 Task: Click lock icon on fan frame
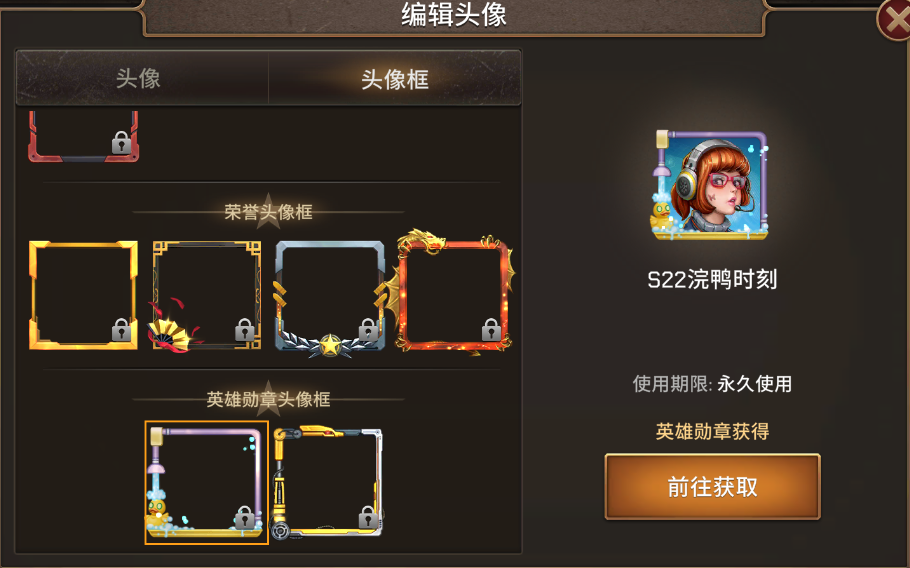244,330
